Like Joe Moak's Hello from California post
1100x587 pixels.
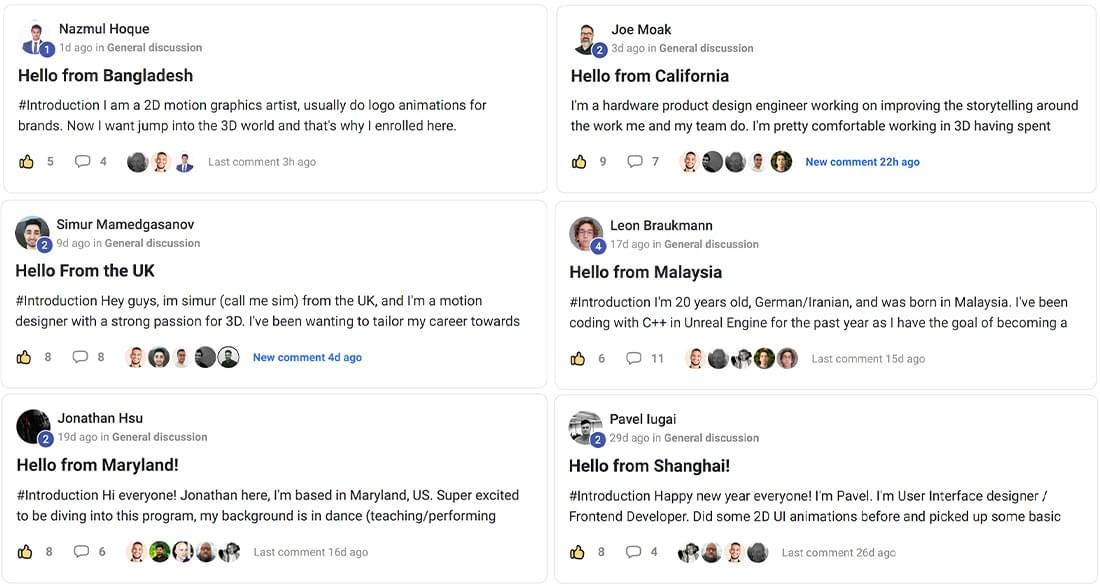[579, 162]
